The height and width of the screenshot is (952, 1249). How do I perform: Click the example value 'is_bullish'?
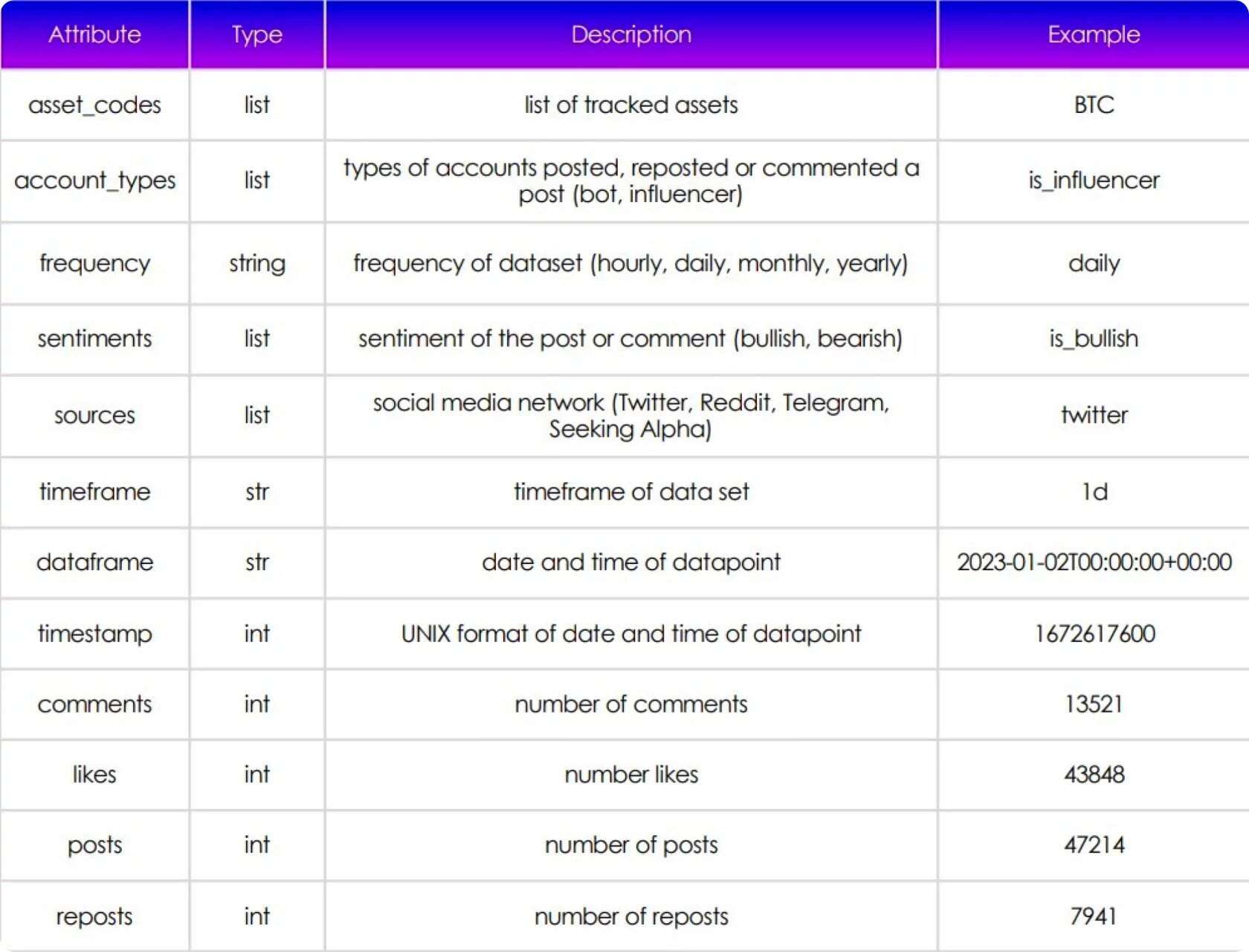pos(1094,339)
